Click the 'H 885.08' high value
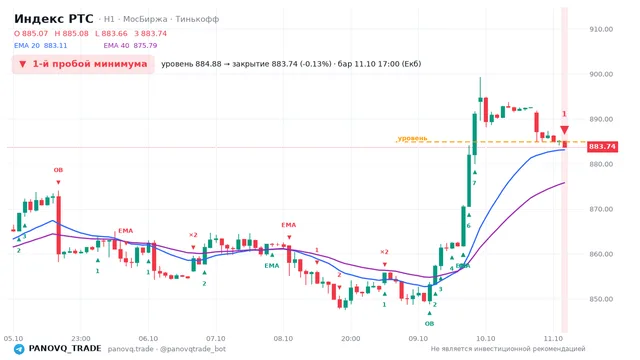Image resolution: width=640 pixels, height=360 pixels. [71, 33]
